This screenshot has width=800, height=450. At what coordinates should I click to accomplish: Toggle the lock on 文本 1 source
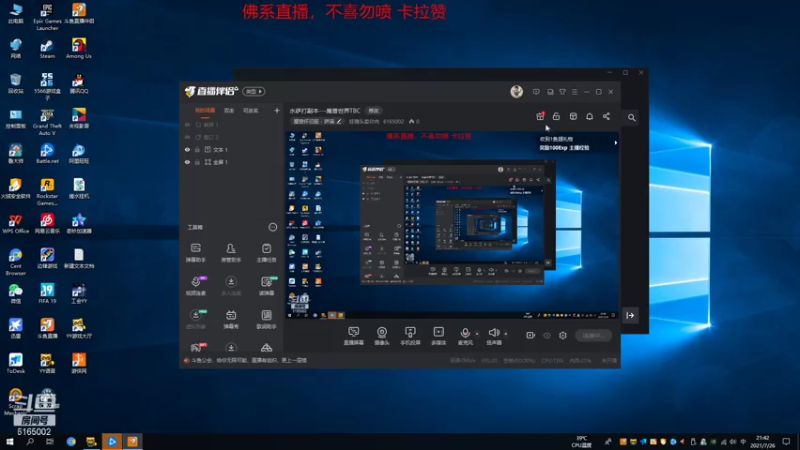pos(197,149)
